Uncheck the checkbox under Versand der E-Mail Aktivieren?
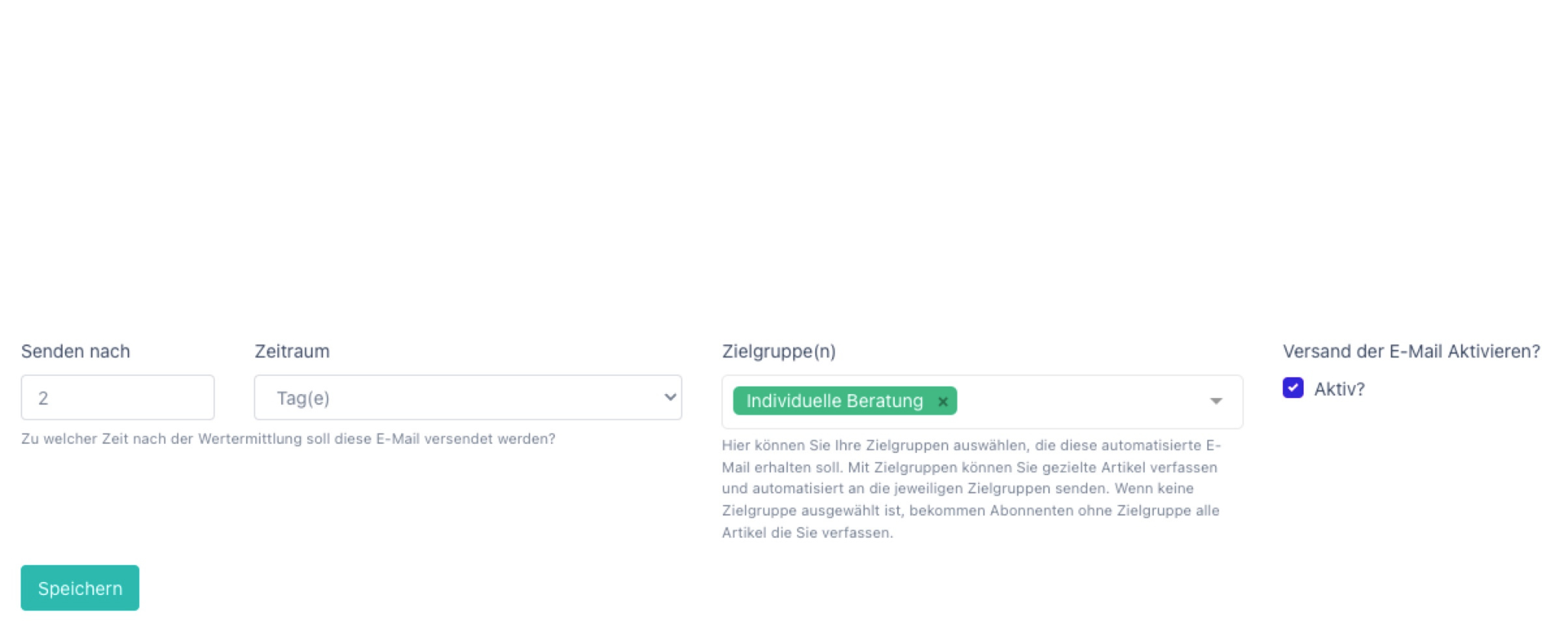The height and width of the screenshot is (637, 1568). tap(1292, 390)
